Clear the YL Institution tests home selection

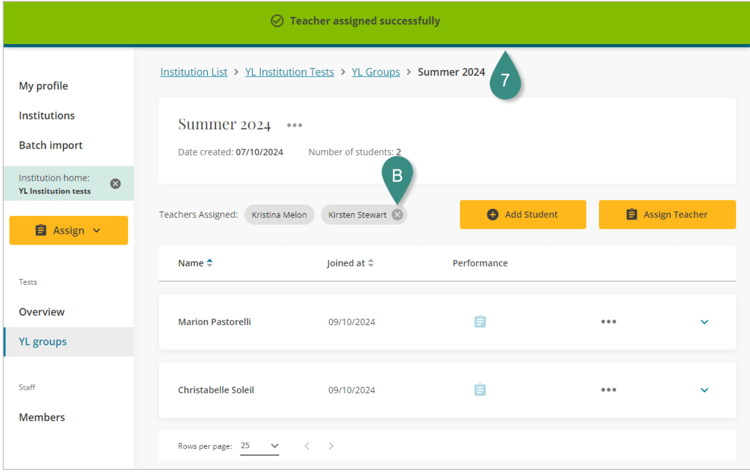pos(115,184)
